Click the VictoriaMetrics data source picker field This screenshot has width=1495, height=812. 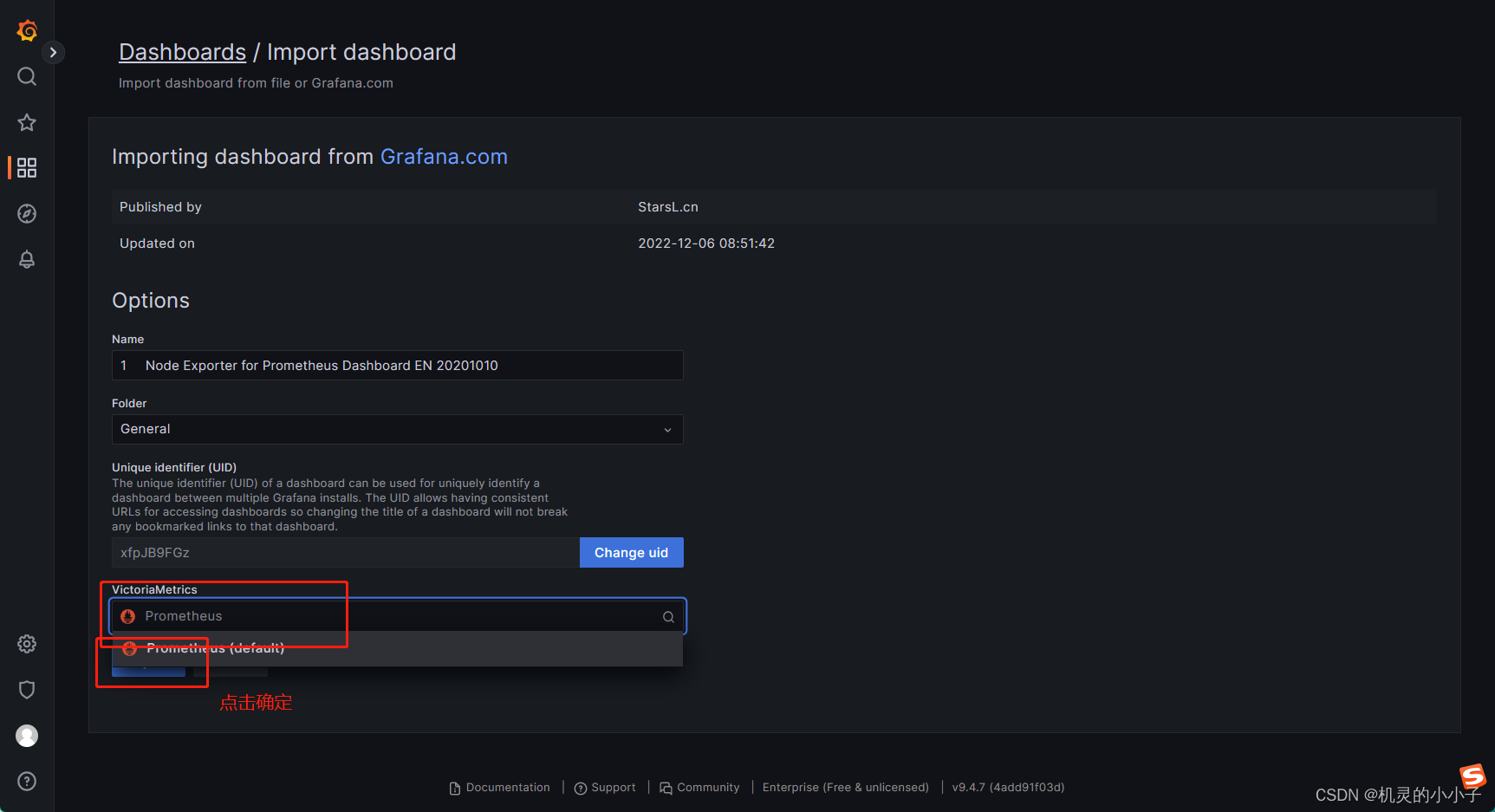click(x=398, y=616)
